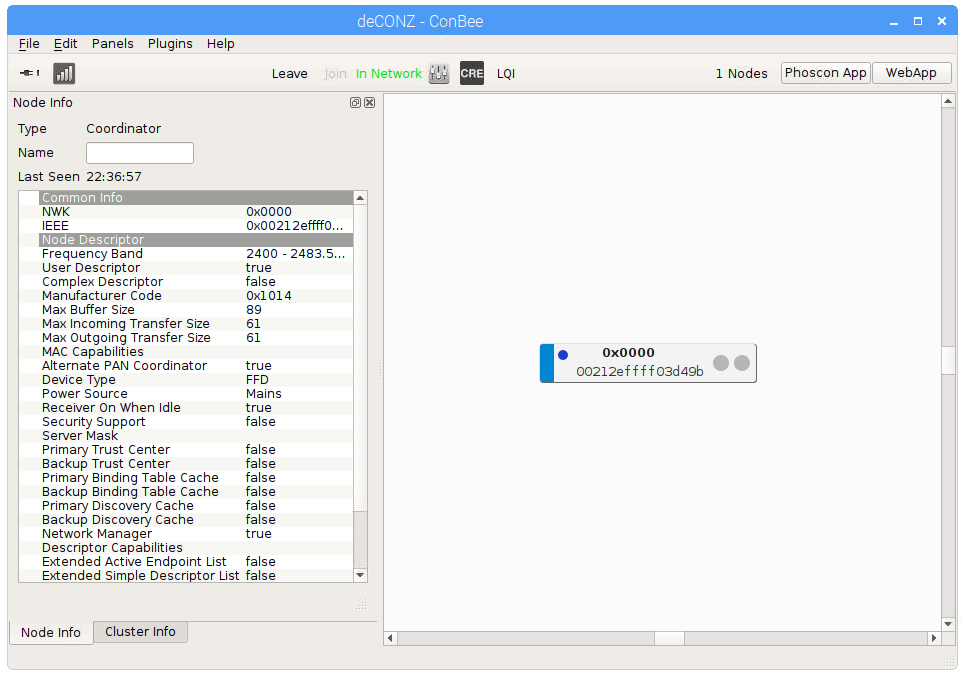
Task: Select the Complex Descriptor row
Action: point(186,282)
